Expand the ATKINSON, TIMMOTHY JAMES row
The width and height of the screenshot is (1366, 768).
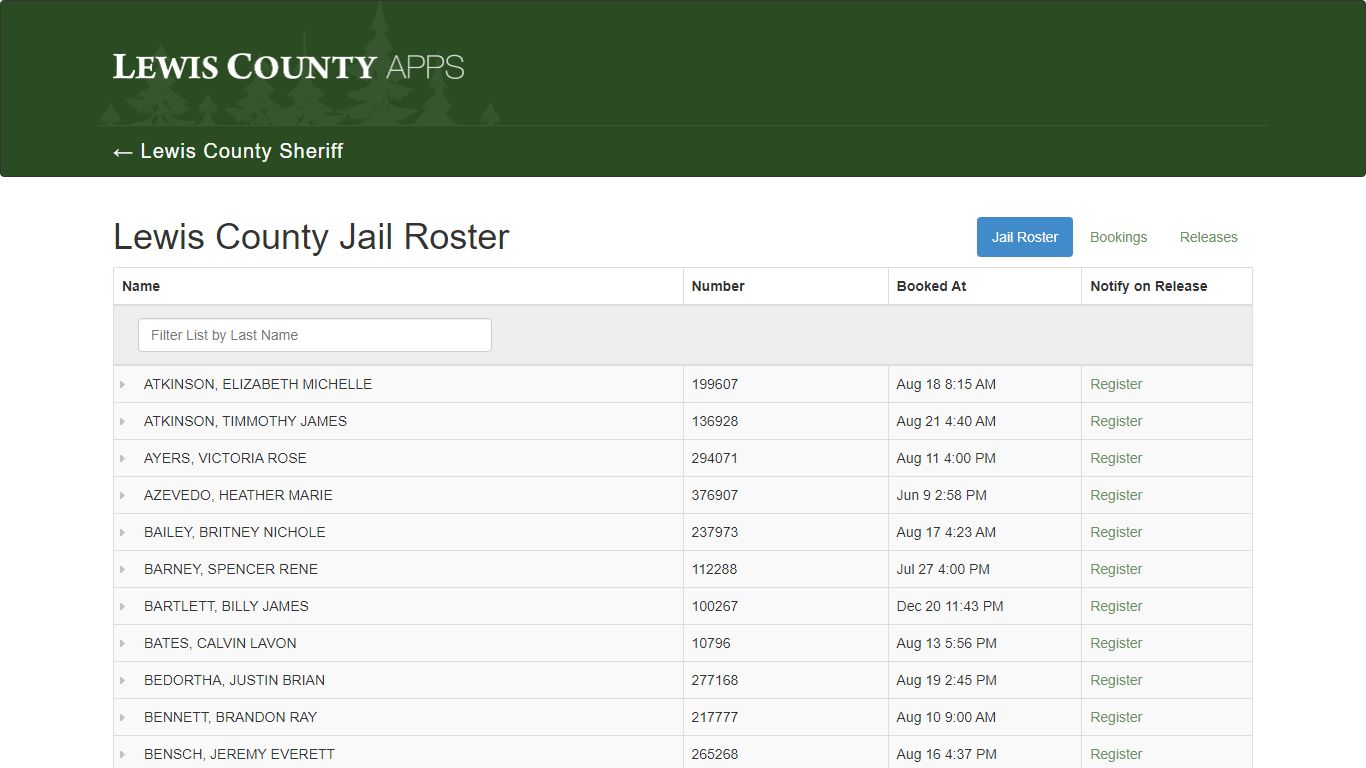(123, 421)
